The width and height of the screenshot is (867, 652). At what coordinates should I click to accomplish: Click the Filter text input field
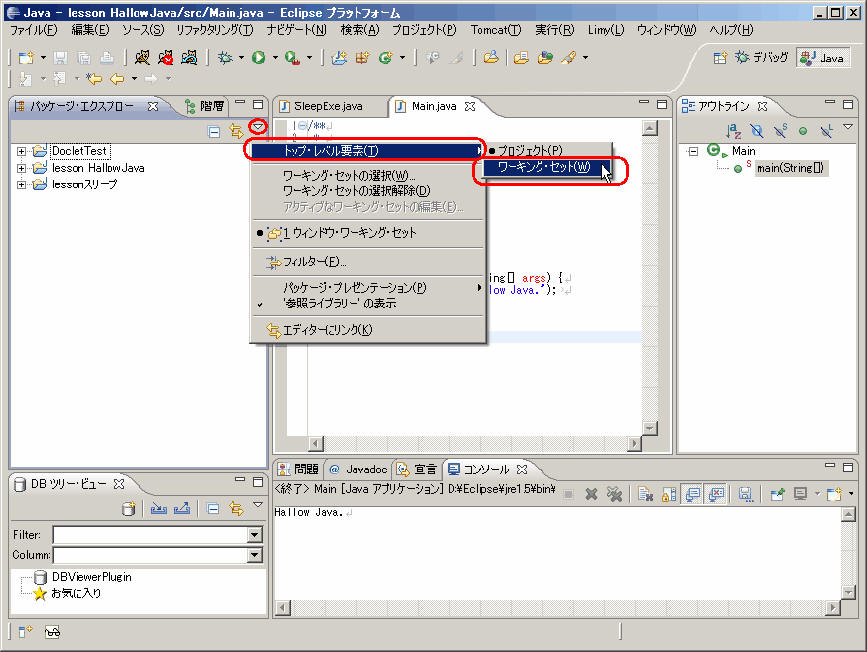[x=149, y=535]
